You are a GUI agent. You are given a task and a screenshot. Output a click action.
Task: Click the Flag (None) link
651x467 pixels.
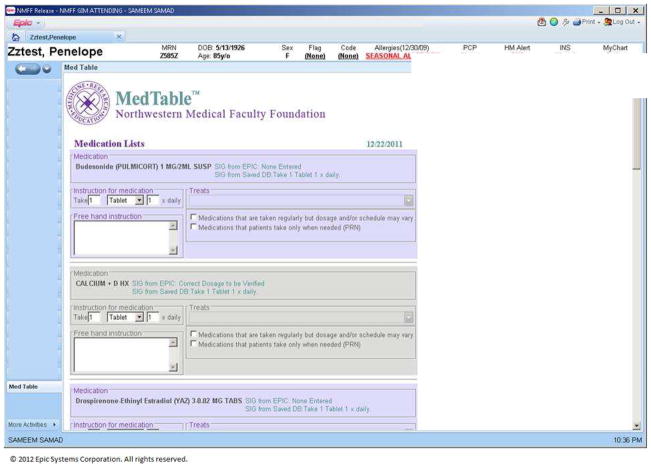(x=315, y=56)
